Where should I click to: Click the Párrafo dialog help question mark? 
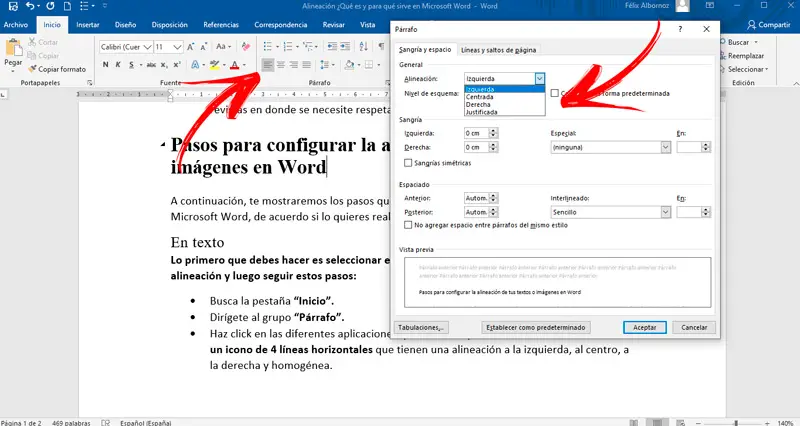point(680,29)
